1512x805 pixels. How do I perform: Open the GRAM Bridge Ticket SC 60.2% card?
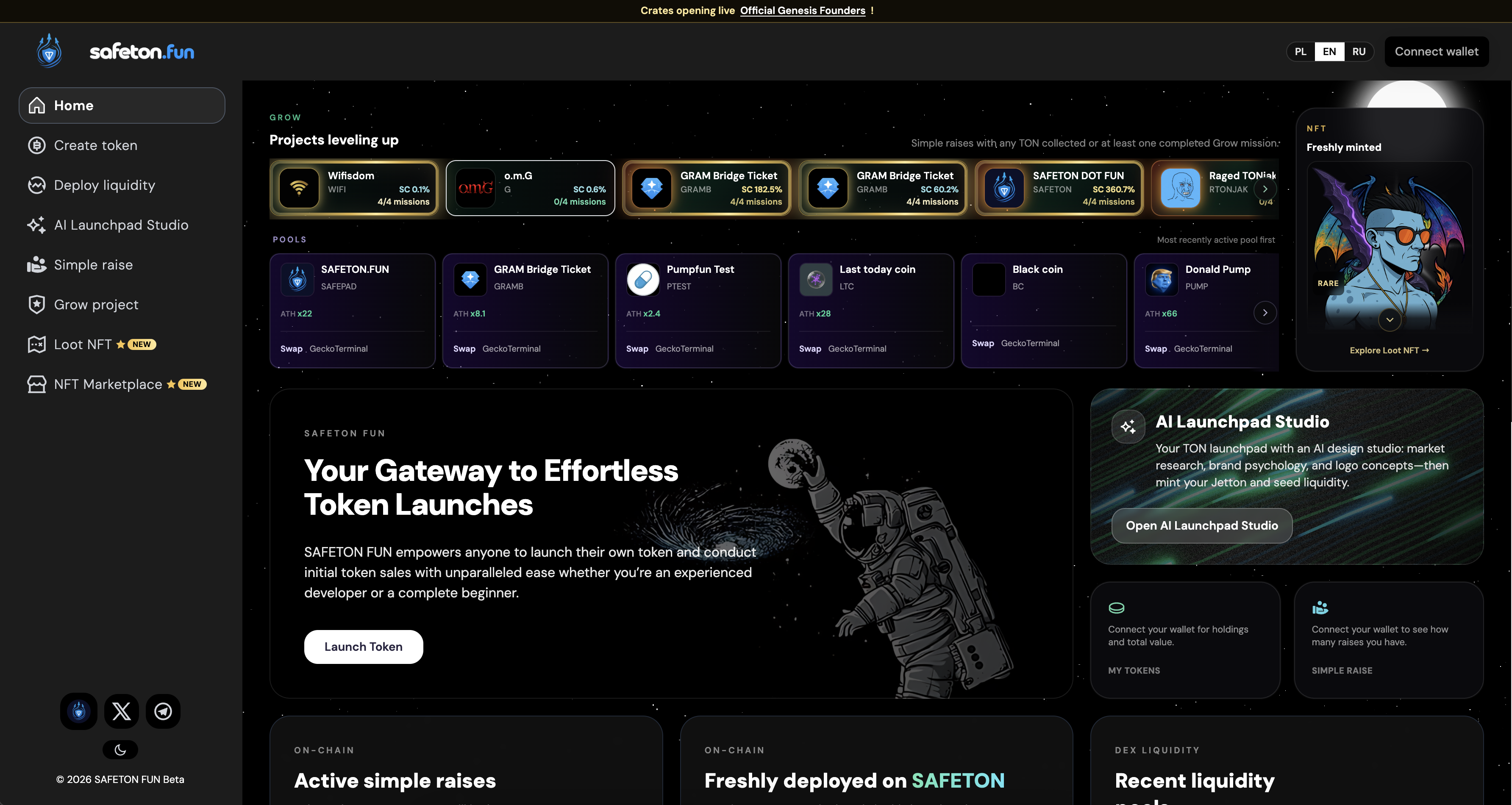pyautogui.click(x=883, y=189)
